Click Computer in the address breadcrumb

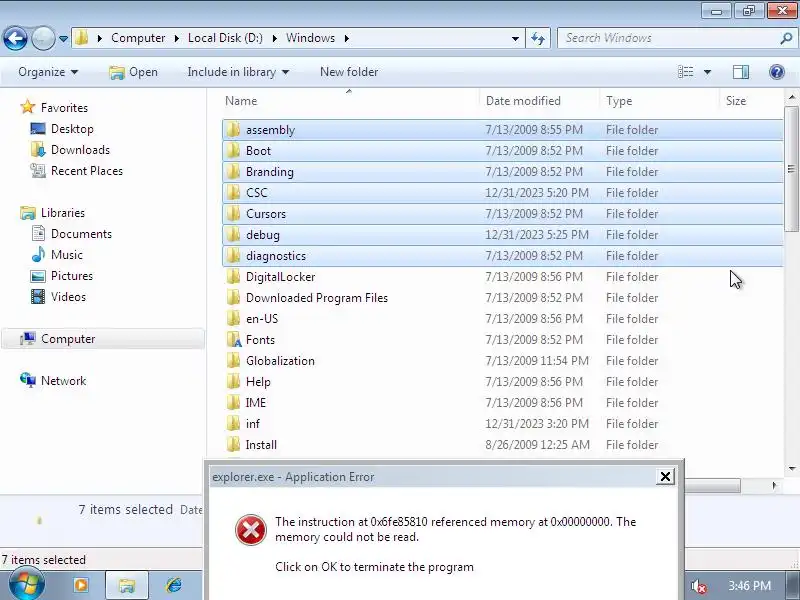click(x=138, y=38)
